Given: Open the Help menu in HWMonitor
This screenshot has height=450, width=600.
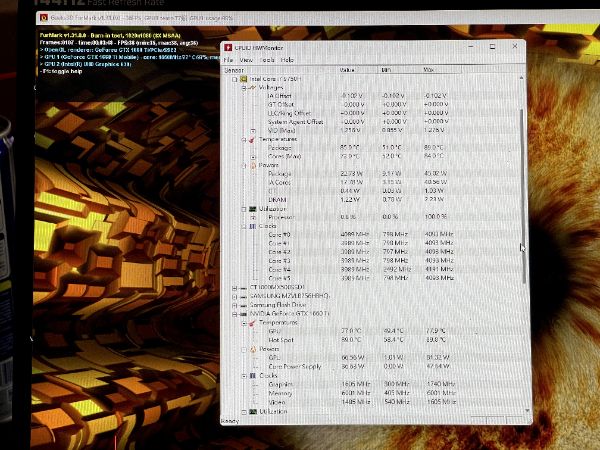Looking at the screenshot, I should coord(287,60).
